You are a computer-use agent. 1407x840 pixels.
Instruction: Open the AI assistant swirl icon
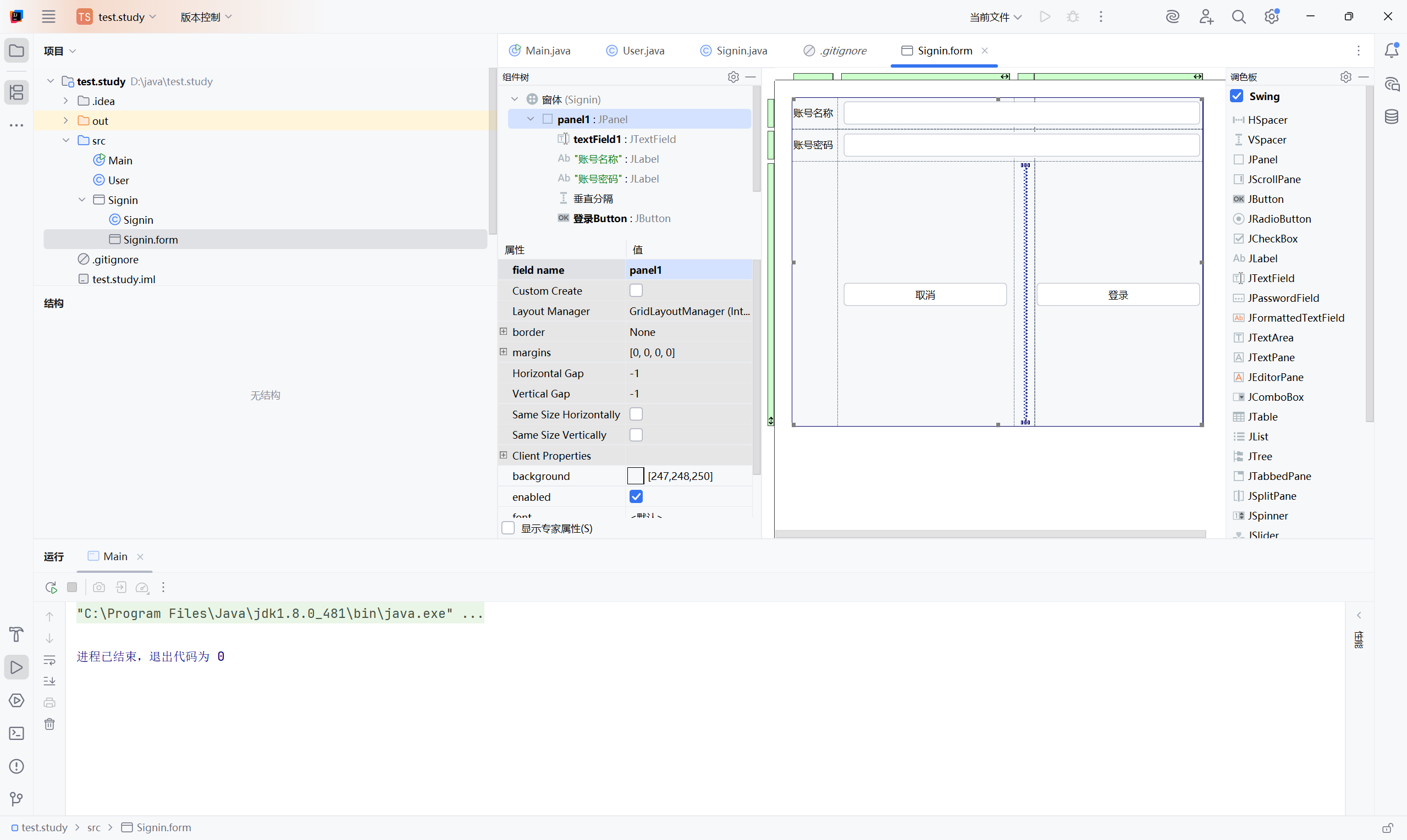click(1172, 16)
